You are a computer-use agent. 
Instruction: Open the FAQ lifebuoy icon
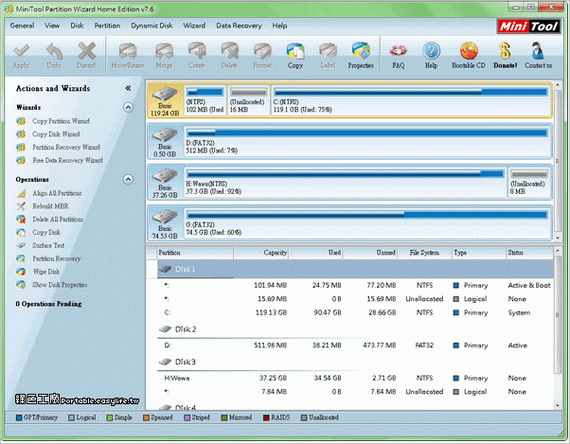[x=398, y=51]
